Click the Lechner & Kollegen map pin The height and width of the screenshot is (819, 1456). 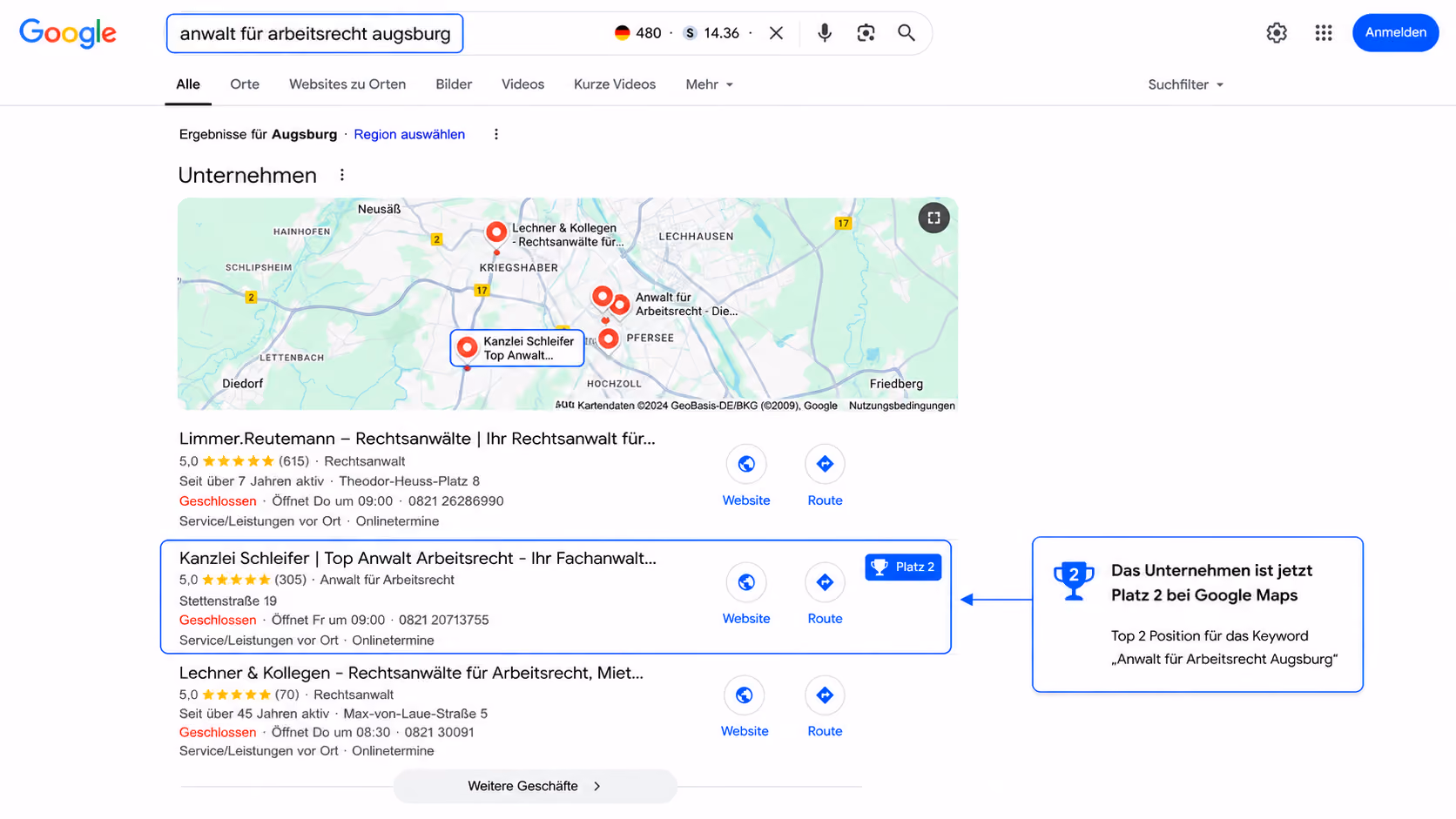click(496, 233)
